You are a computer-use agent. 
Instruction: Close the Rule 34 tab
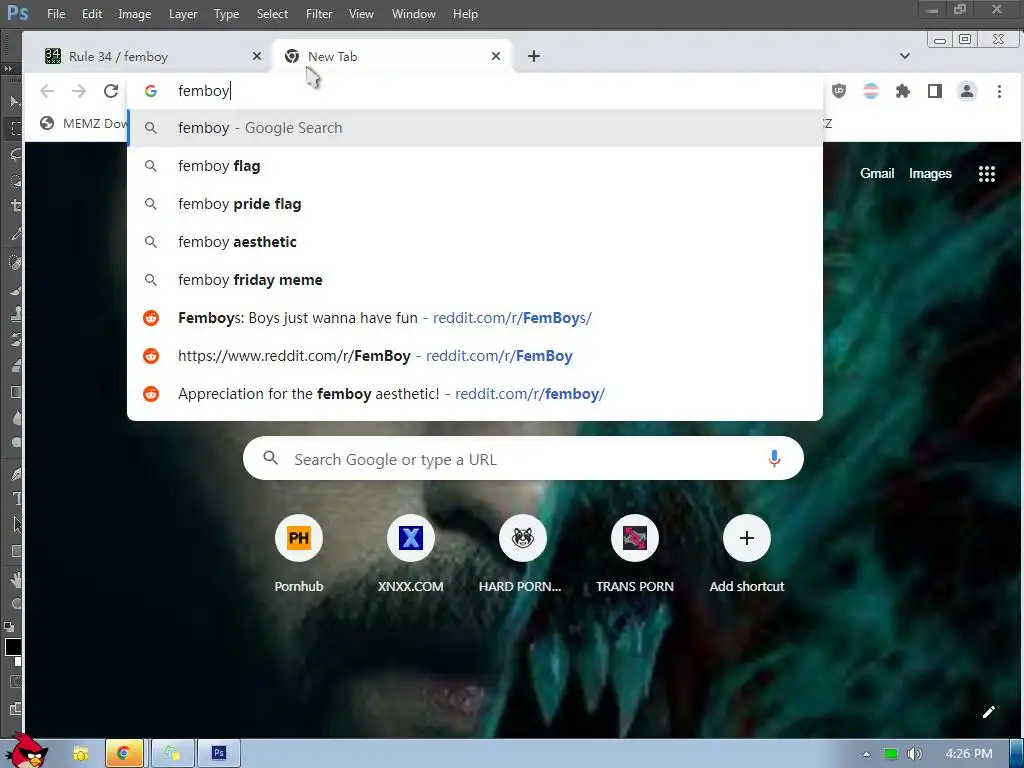click(x=257, y=56)
